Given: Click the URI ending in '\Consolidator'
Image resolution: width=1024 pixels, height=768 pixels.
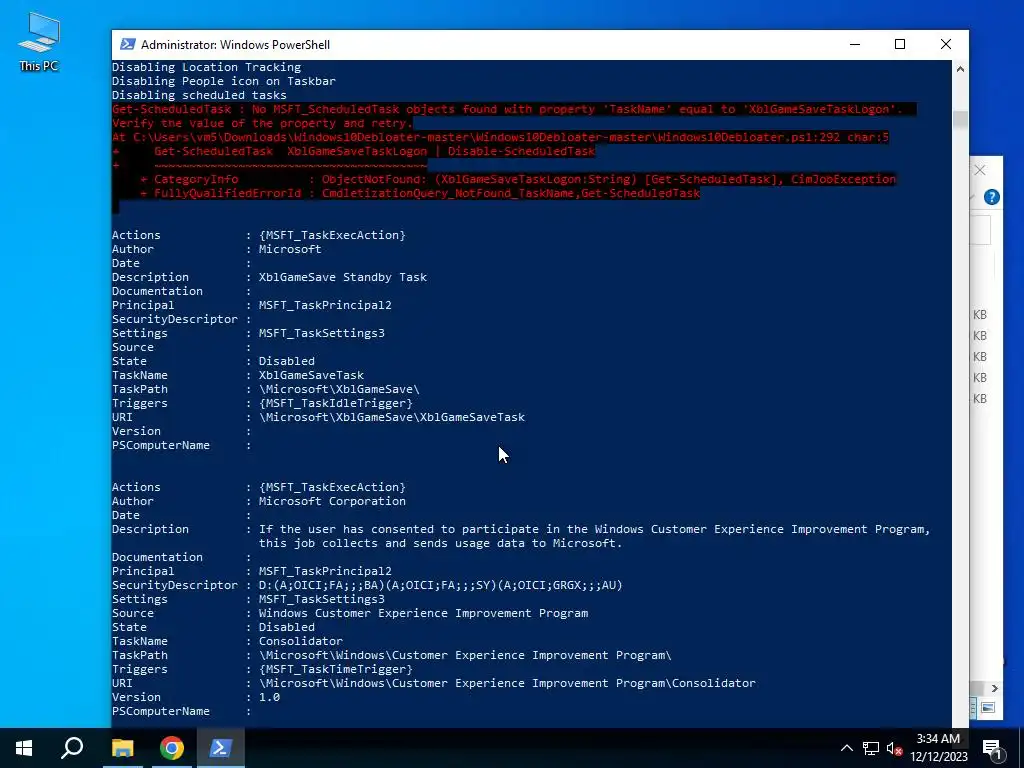Looking at the screenshot, I should (x=507, y=683).
